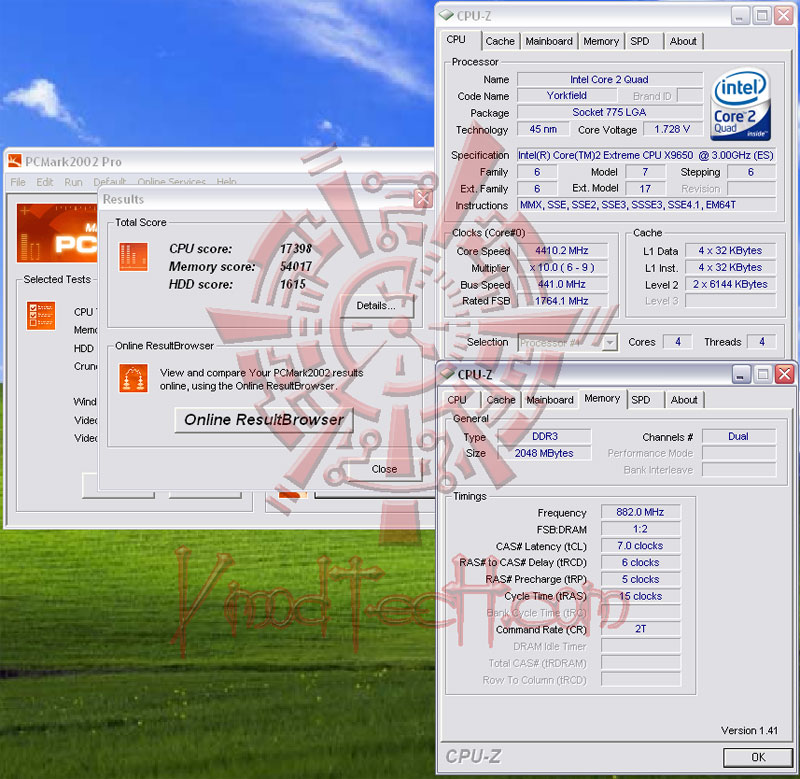Click the Specification X9650 text field
The height and width of the screenshot is (779, 800).
coord(646,155)
